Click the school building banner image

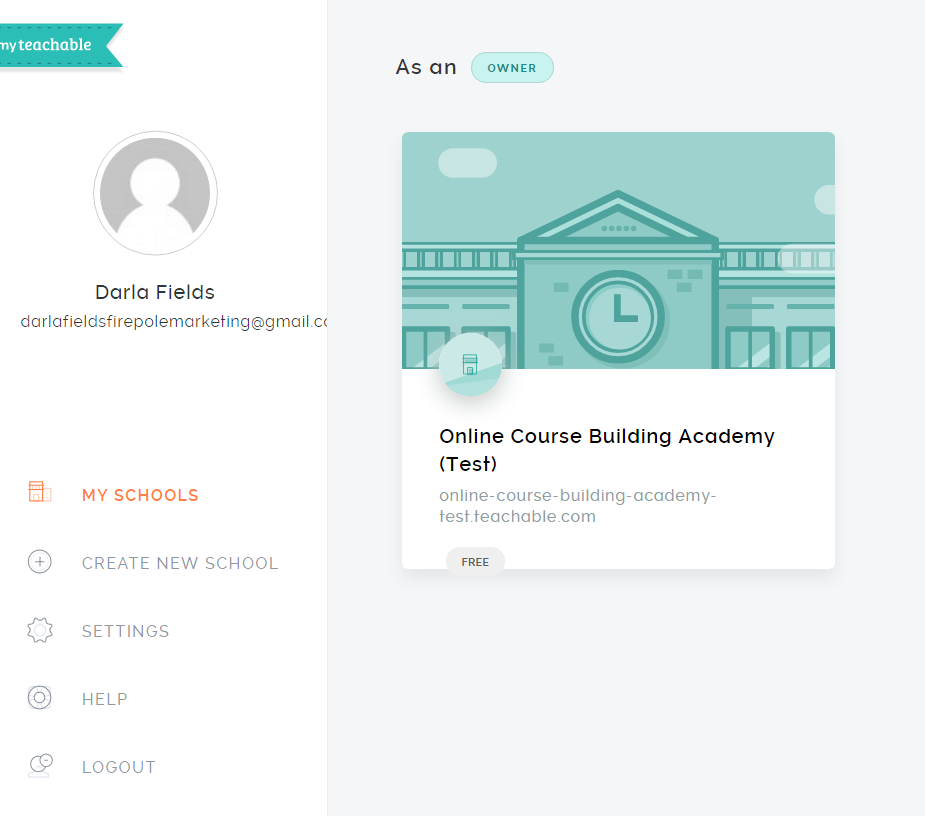(618, 250)
